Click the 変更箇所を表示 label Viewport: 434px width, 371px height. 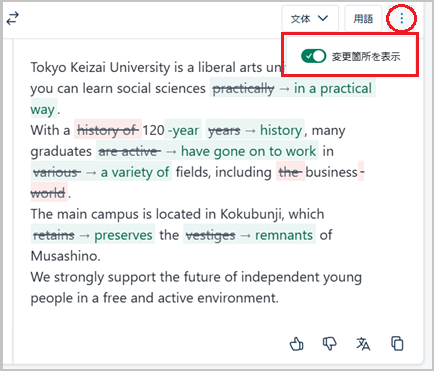[366, 56]
